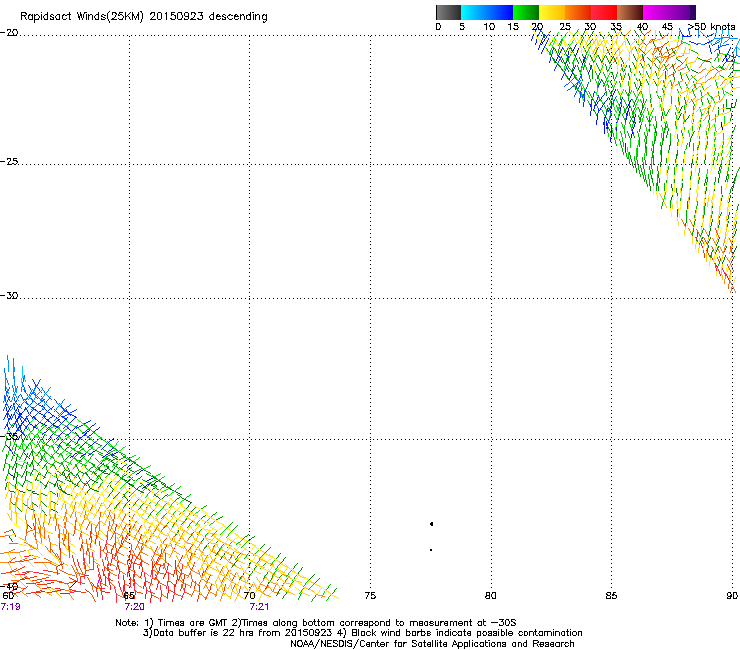
Task: Click the '-25' latitude label
Action: pyautogui.click(x=9, y=161)
